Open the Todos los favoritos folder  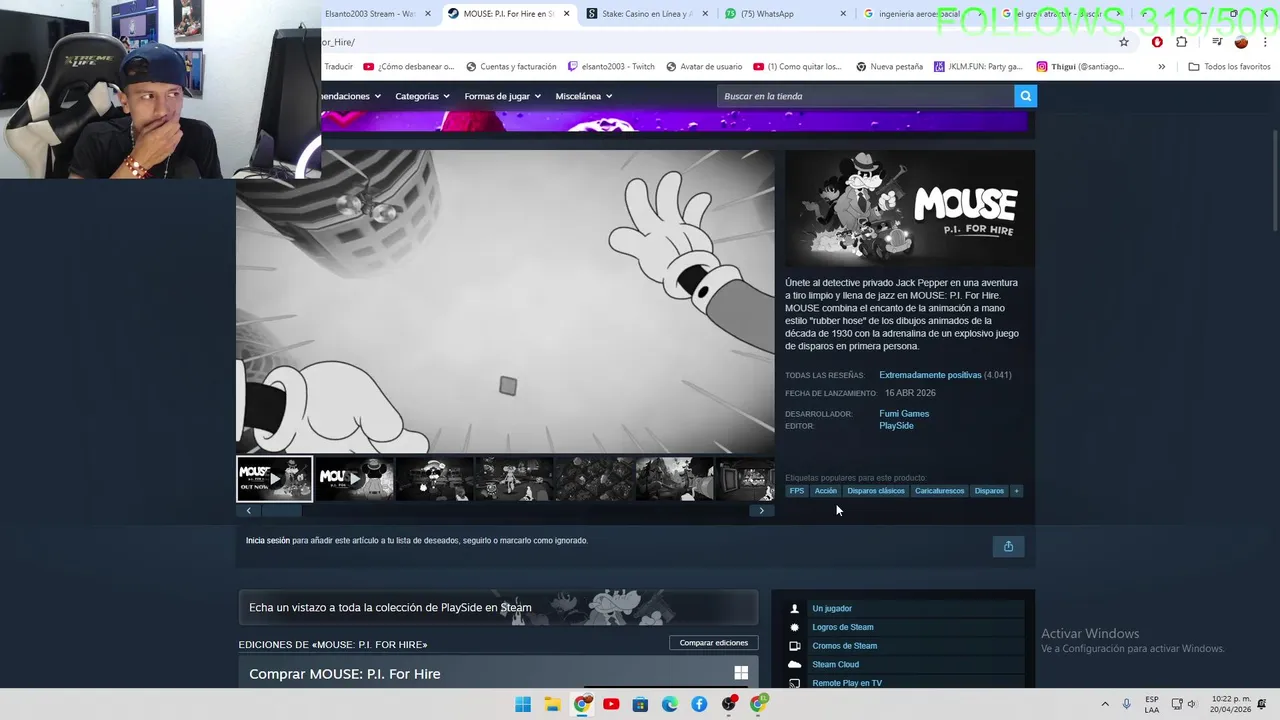1229,67
